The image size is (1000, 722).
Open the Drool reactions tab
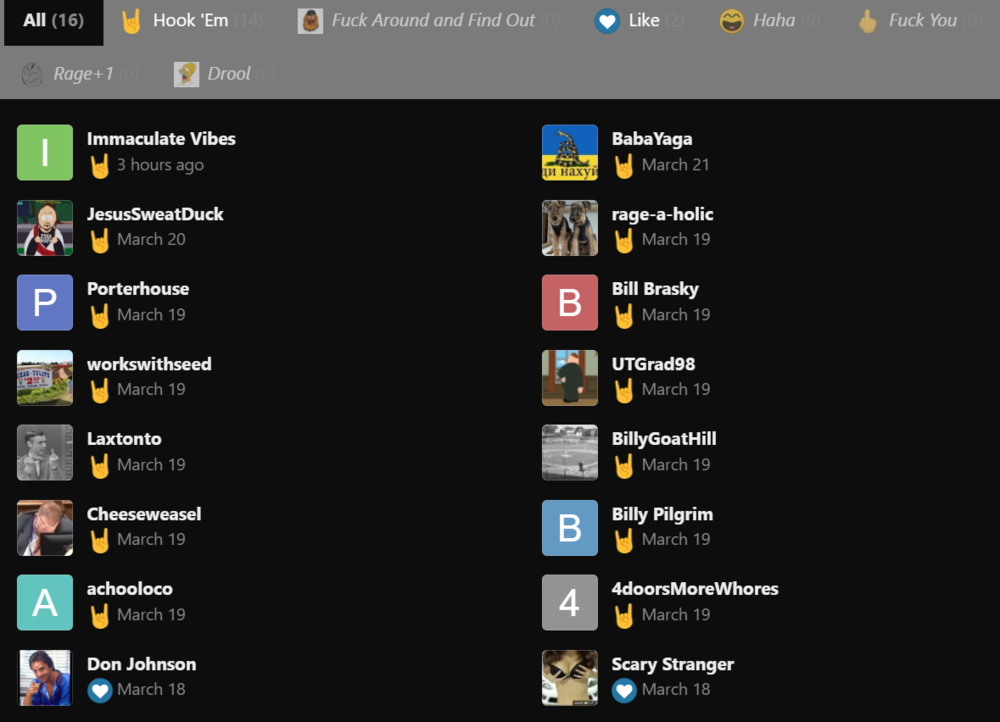click(222, 73)
